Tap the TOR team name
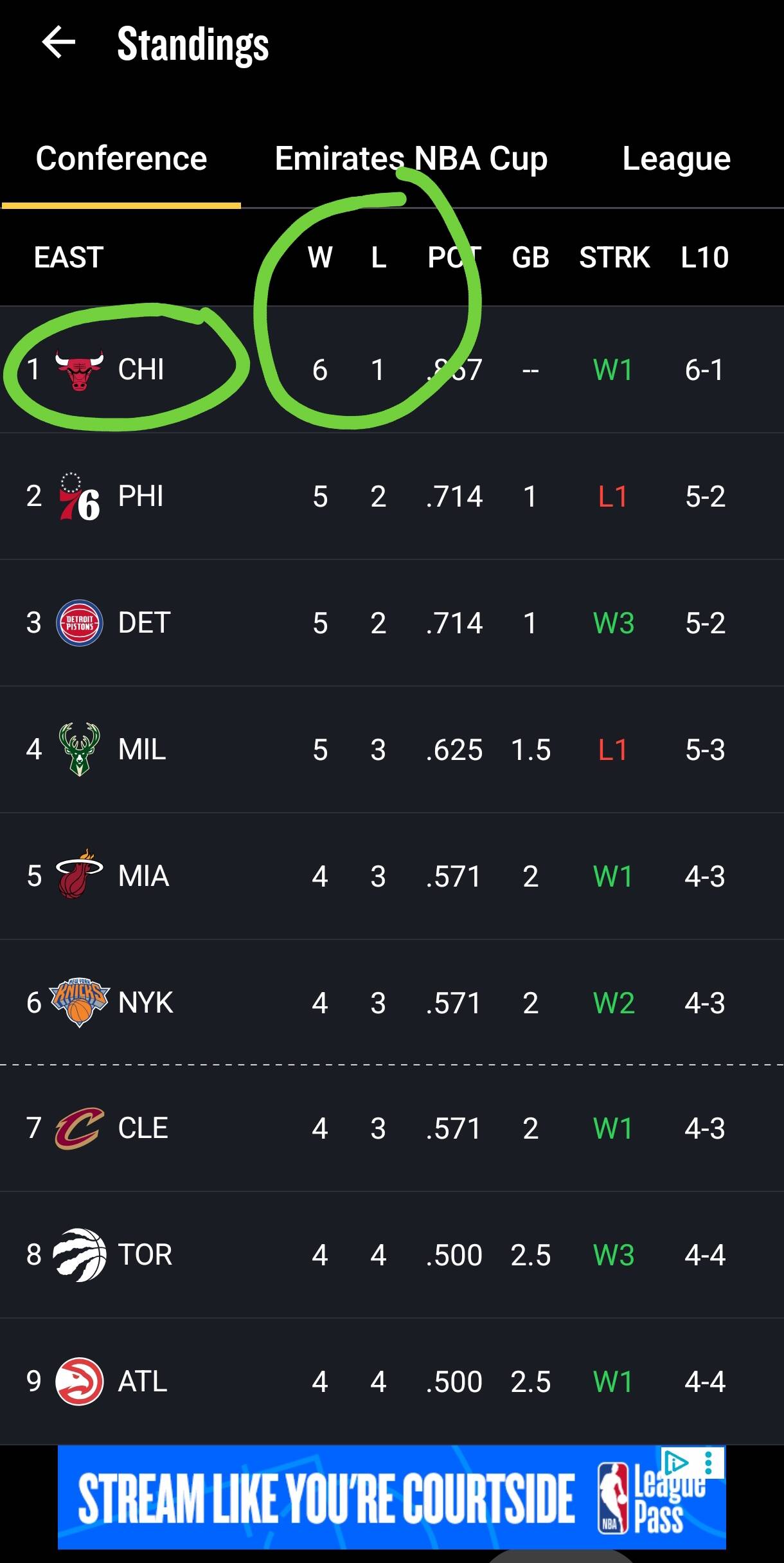The image size is (784, 1563). tap(145, 1255)
